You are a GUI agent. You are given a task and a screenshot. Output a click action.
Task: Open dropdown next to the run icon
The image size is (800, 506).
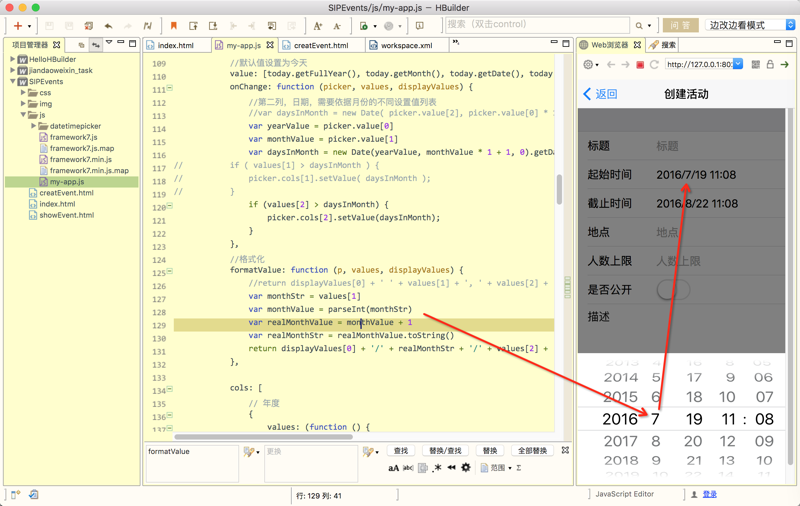click(375, 26)
